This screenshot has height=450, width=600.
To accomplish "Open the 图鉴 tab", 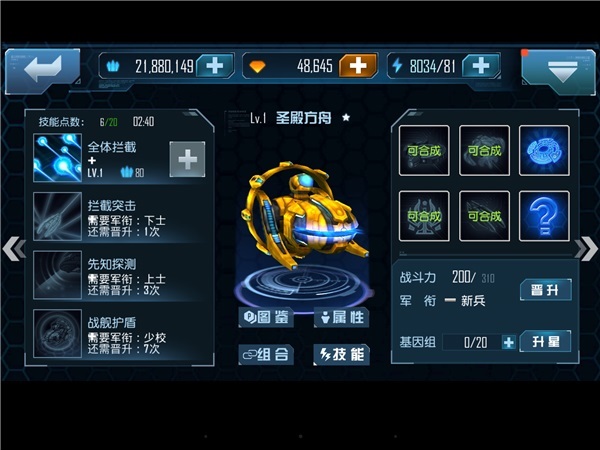I will [x=266, y=317].
